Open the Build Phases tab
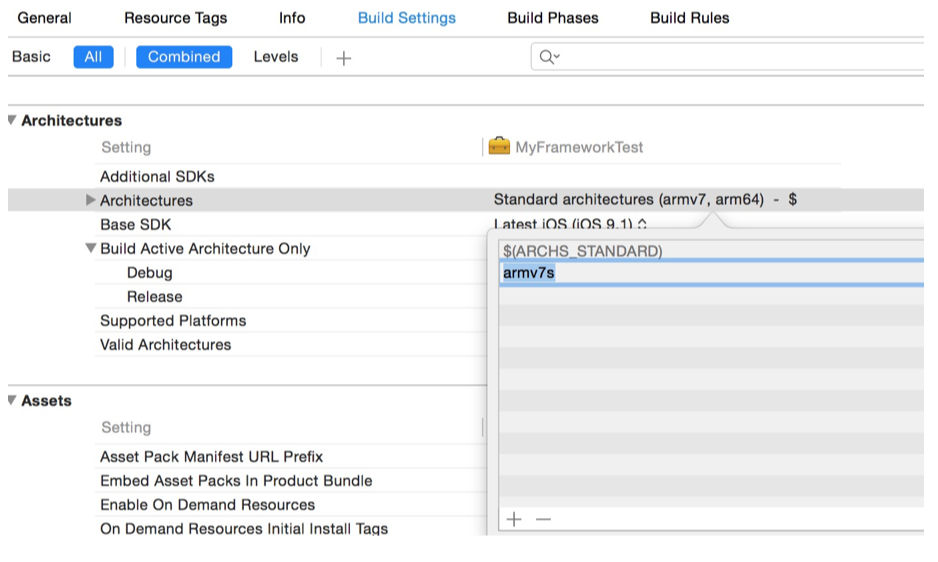The width and height of the screenshot is (938, 562). pyautogui.click(x=552, y=18)
